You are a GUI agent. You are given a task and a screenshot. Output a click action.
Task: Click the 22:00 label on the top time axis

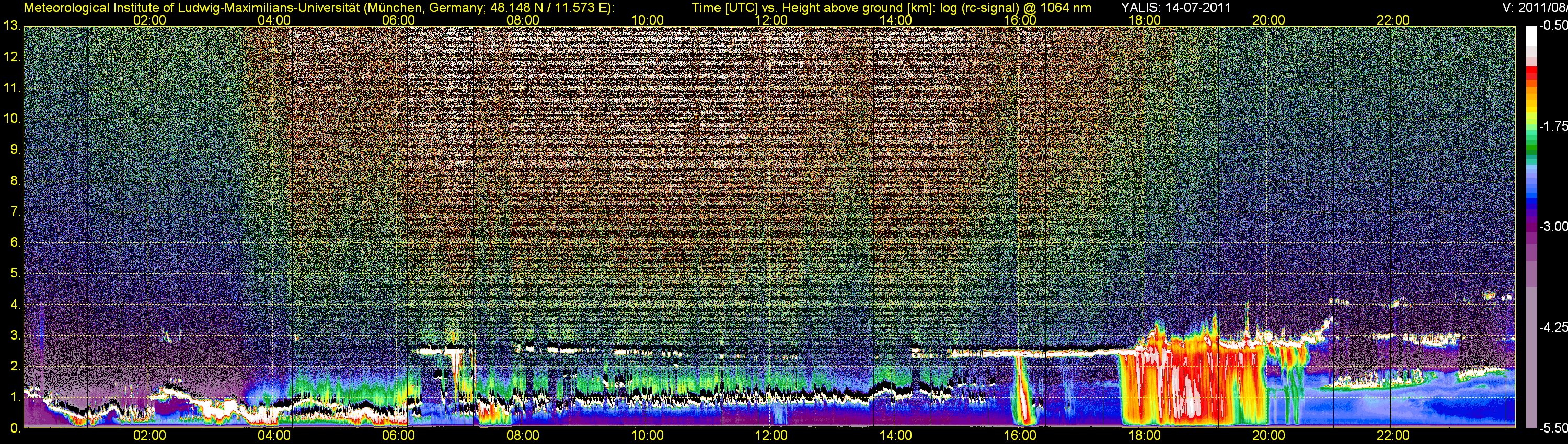pyautogui.click(x=1393, y=20)
